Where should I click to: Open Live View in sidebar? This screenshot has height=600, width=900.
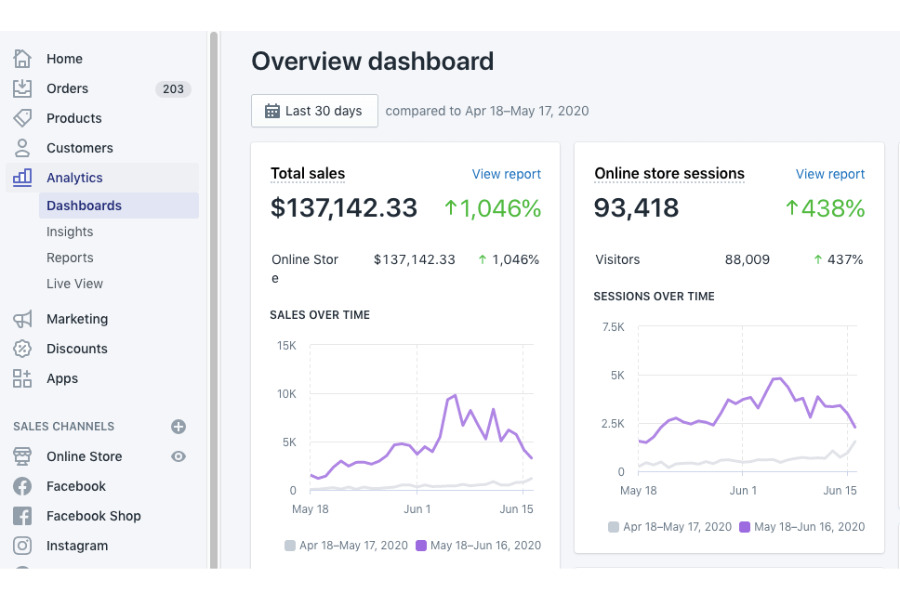coord(75,284)
